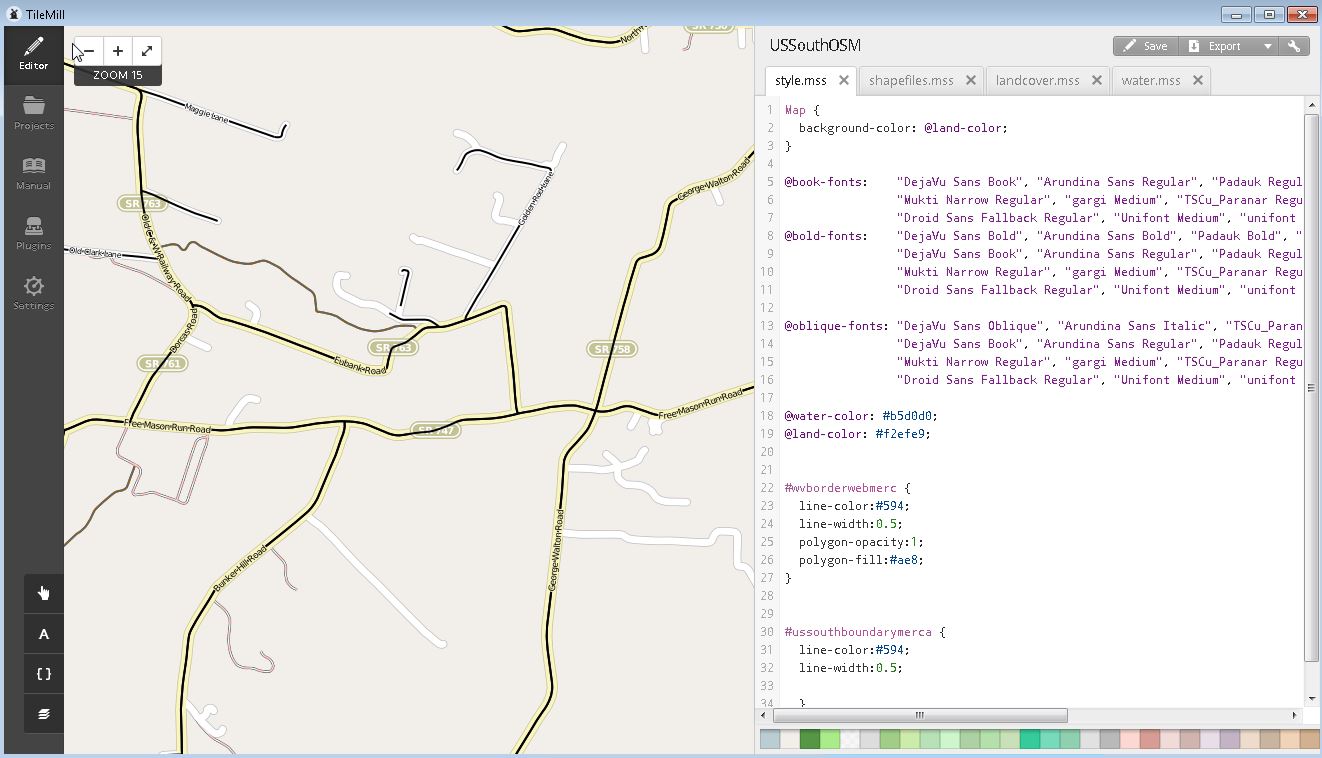Close the landcover.mss tab
Screen dimensions: 1322x758
point(1097,80)
